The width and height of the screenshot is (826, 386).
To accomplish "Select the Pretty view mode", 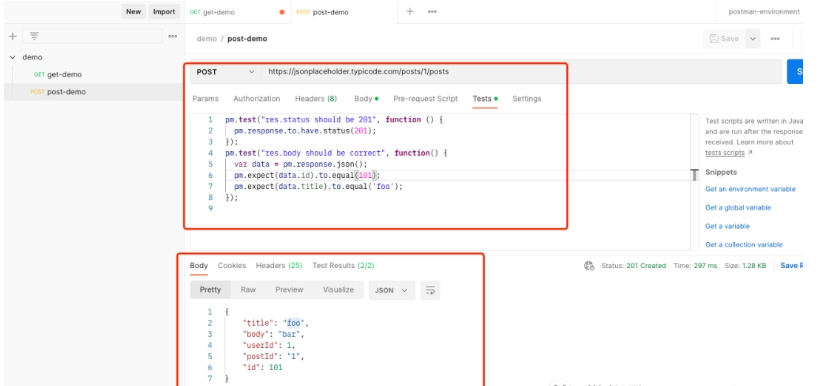I will [x=210, y=290].
